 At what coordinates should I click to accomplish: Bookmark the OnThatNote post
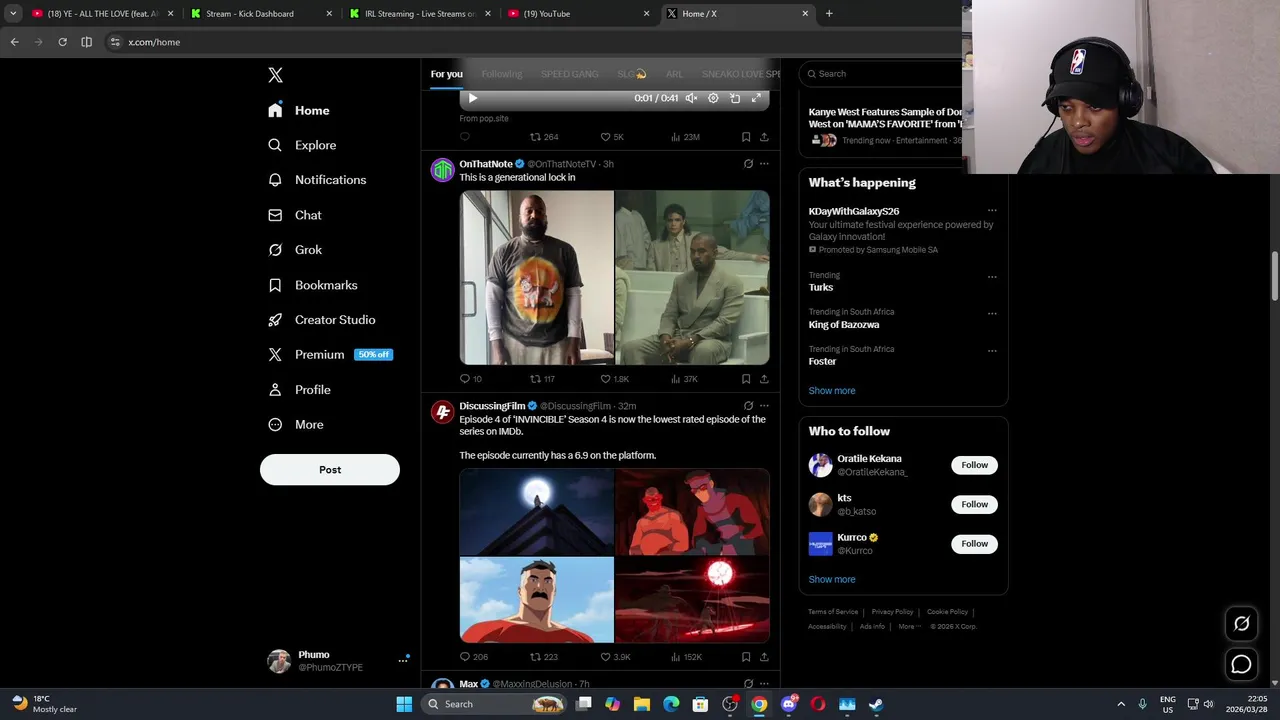pyautogui.click(x=746, y=379)
